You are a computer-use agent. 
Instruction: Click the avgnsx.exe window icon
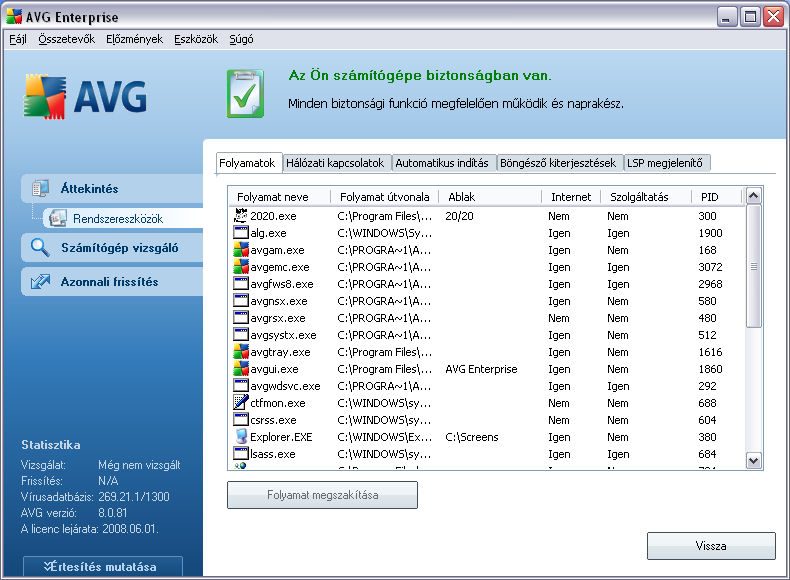241,301
